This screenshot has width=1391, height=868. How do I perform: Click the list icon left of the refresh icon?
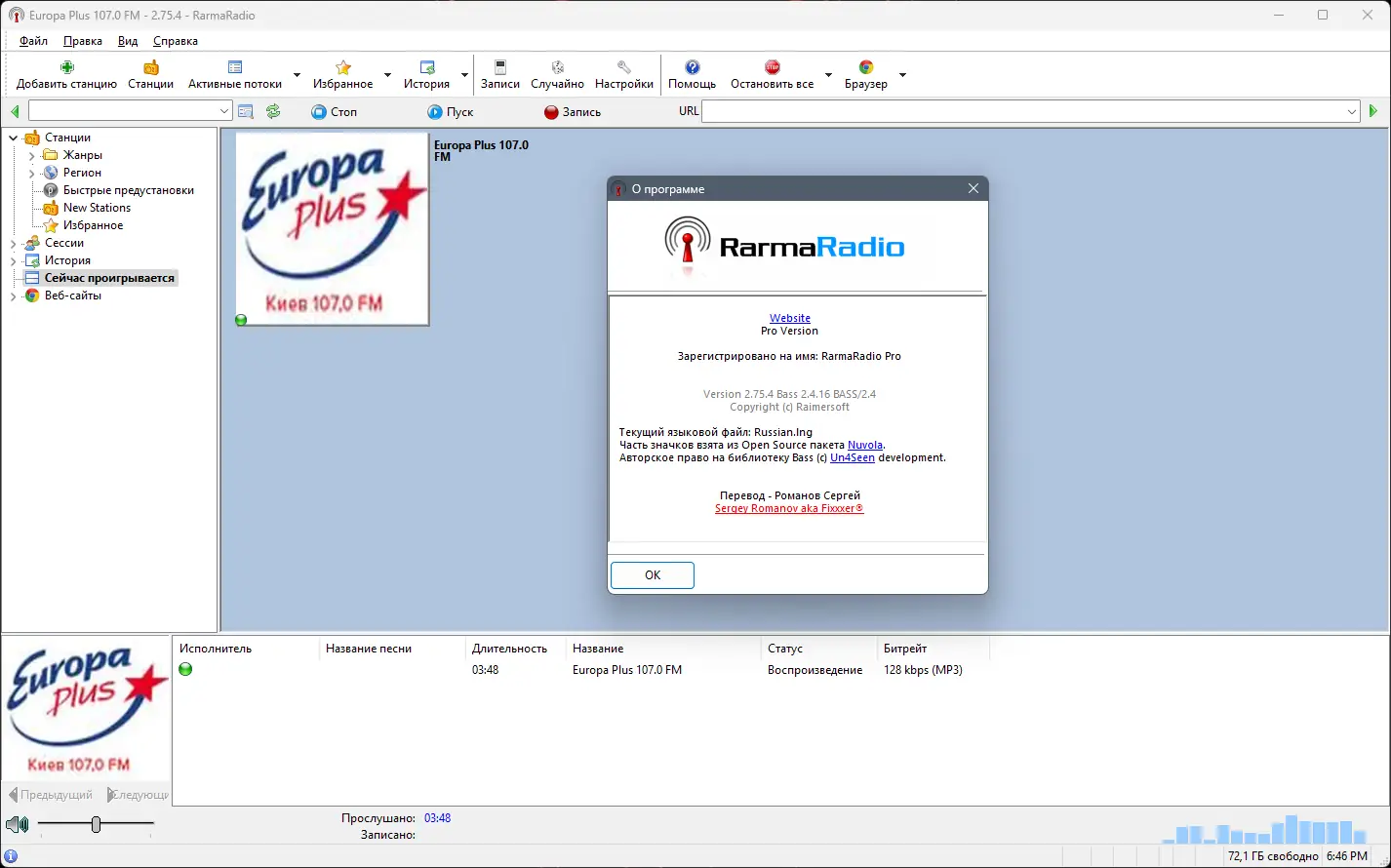point(246,112)
